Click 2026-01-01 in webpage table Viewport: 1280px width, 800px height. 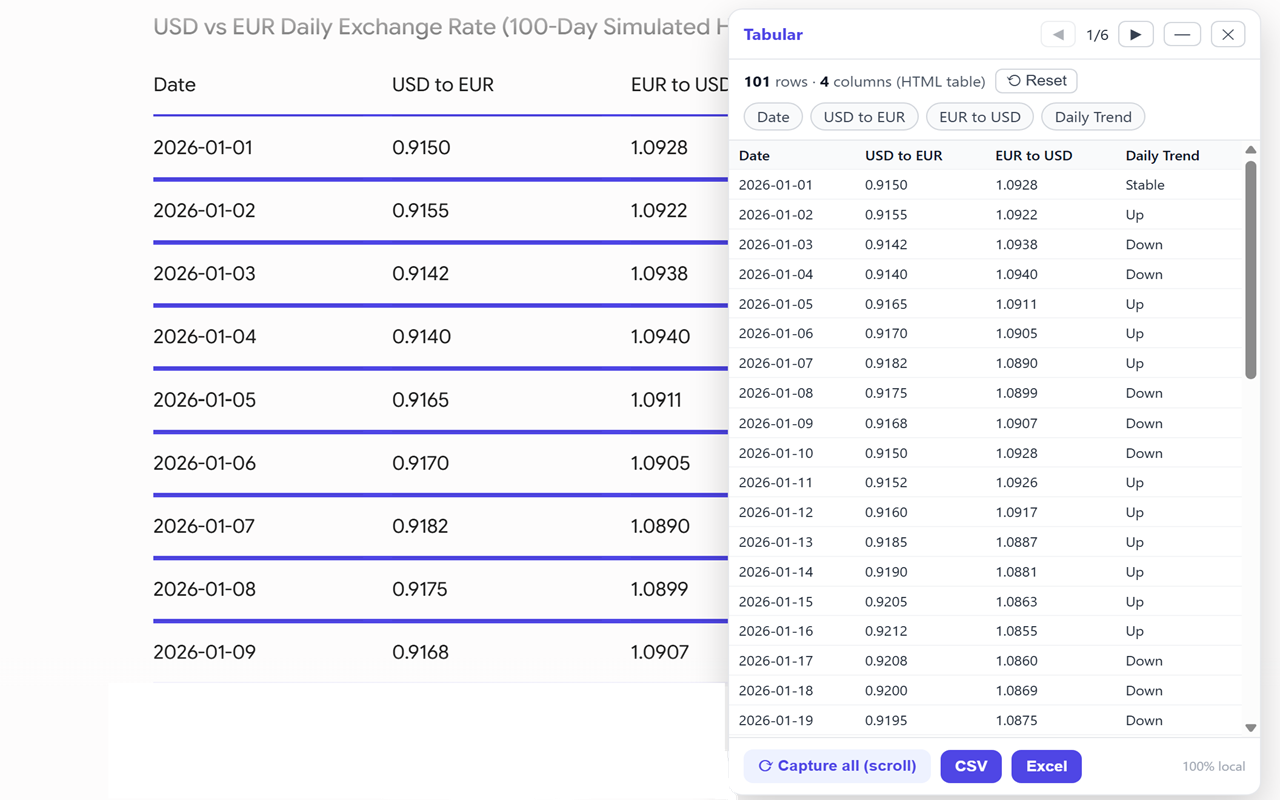[203, 148]
